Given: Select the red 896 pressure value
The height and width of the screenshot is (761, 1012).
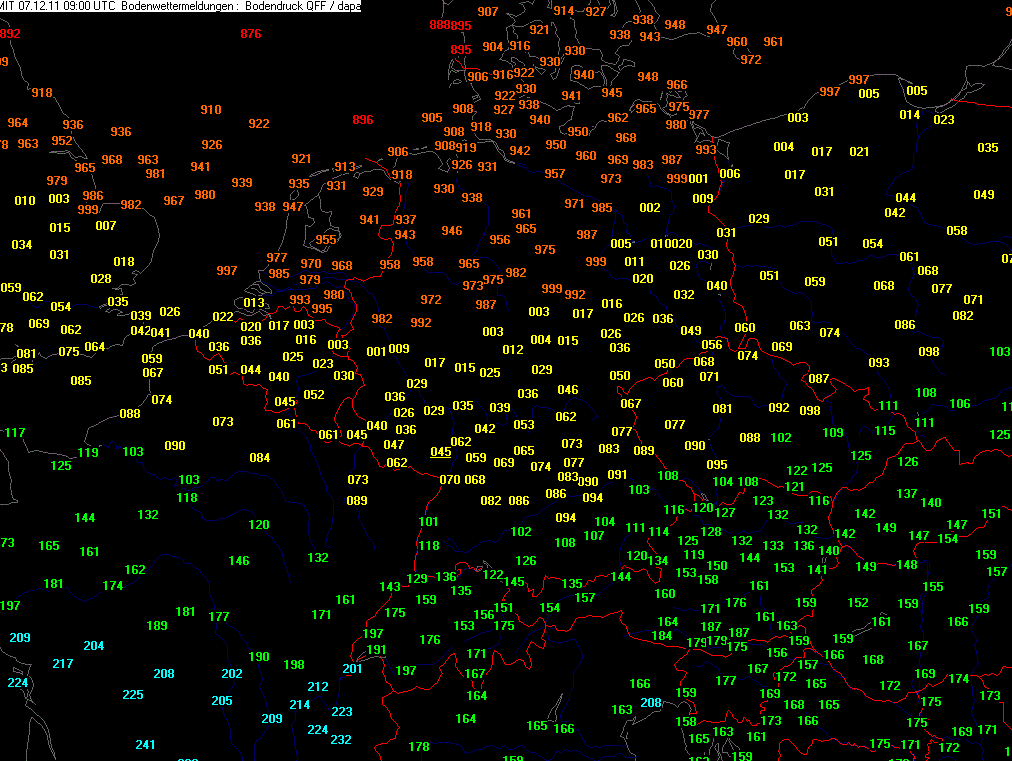Looking at the screenshot, I should pyautogui.click(x=363, y=120).
